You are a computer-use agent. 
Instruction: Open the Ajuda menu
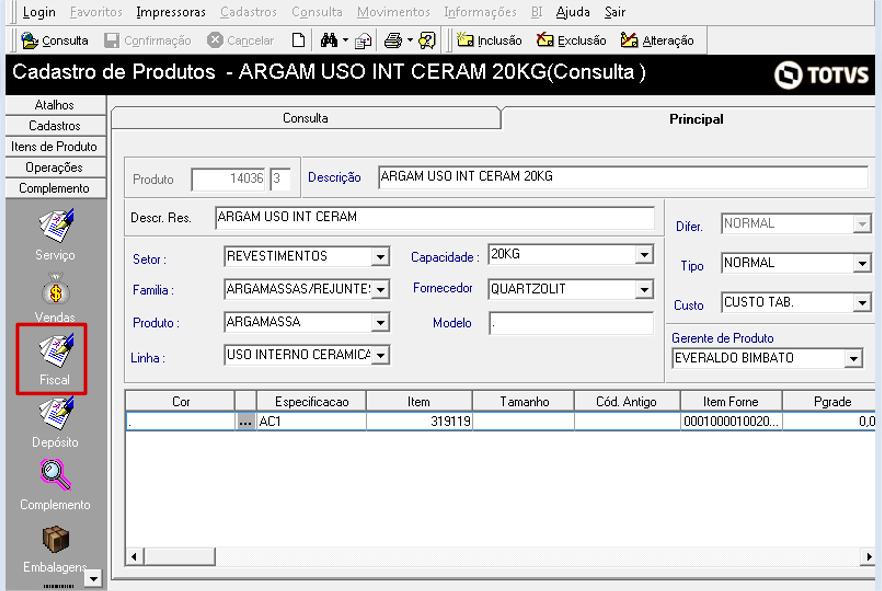[x=573, y=12]
